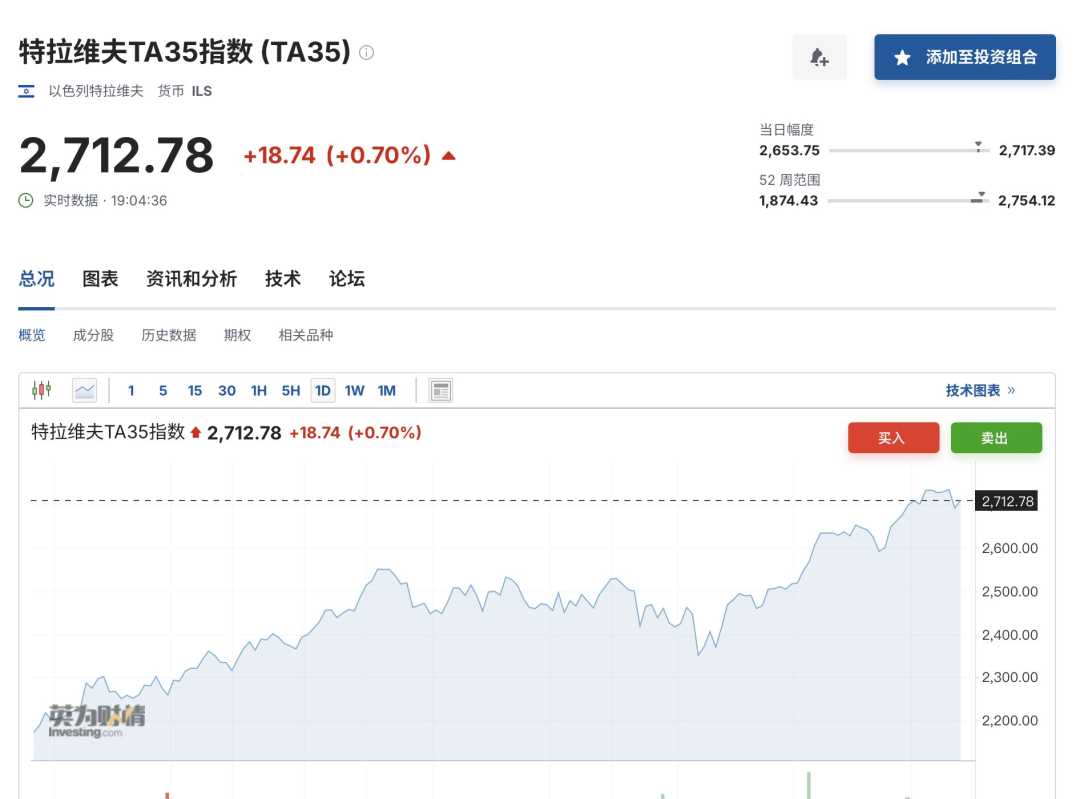Select the 15-minute chart interval

[195, 390]
